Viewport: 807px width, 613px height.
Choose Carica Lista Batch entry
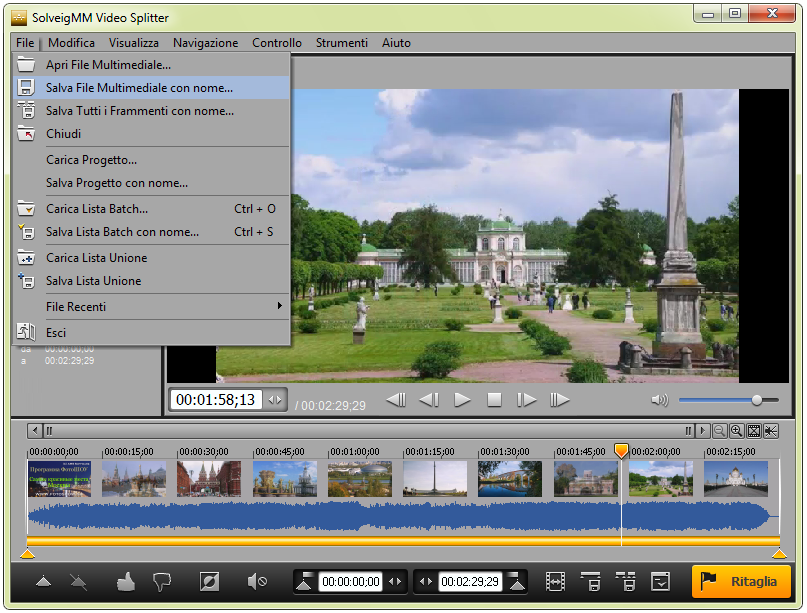pyautogui.click(x=151, y=209)
